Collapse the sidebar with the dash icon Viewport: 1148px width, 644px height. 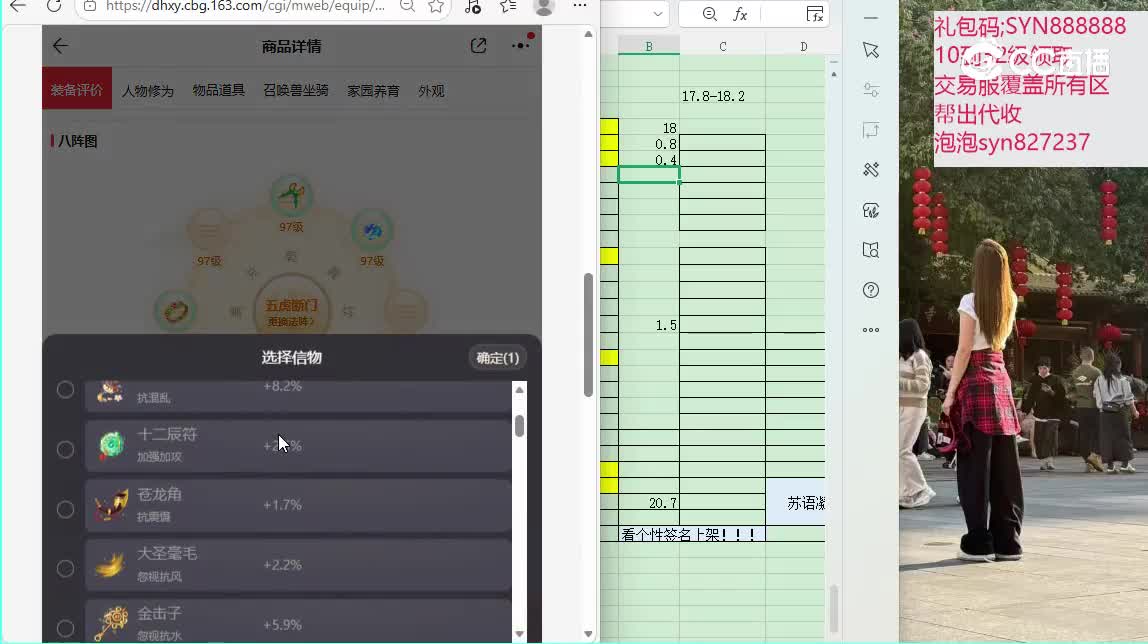tap(871, 18)
